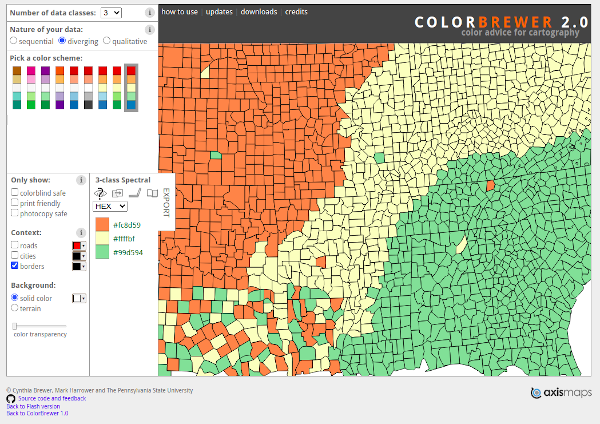
Task: Pick the red-yellow-green RdYlGn scheme
Action: tap(117, 88)
